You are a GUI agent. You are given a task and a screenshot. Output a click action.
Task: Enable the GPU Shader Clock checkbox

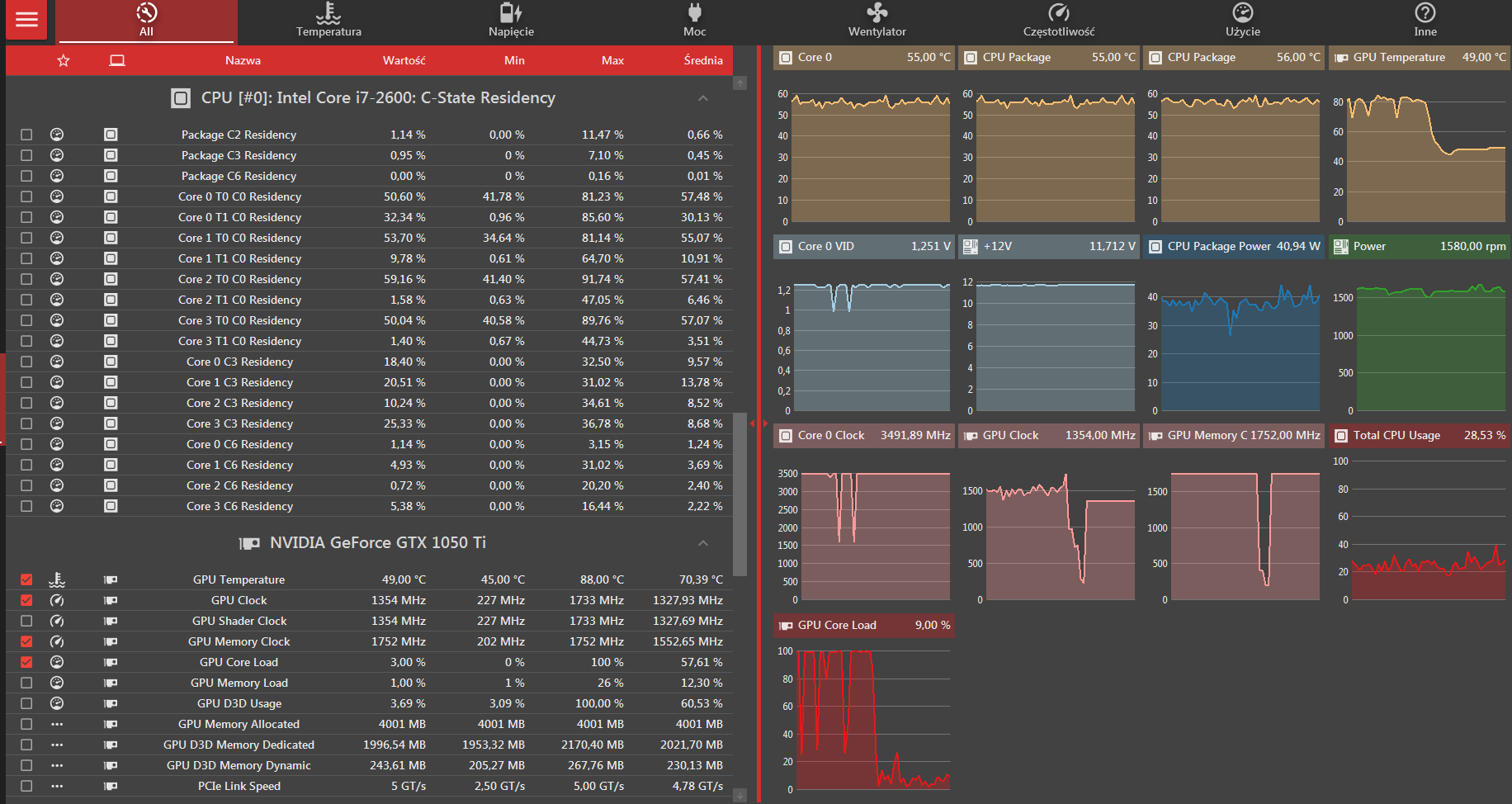[x=26, y=621]
